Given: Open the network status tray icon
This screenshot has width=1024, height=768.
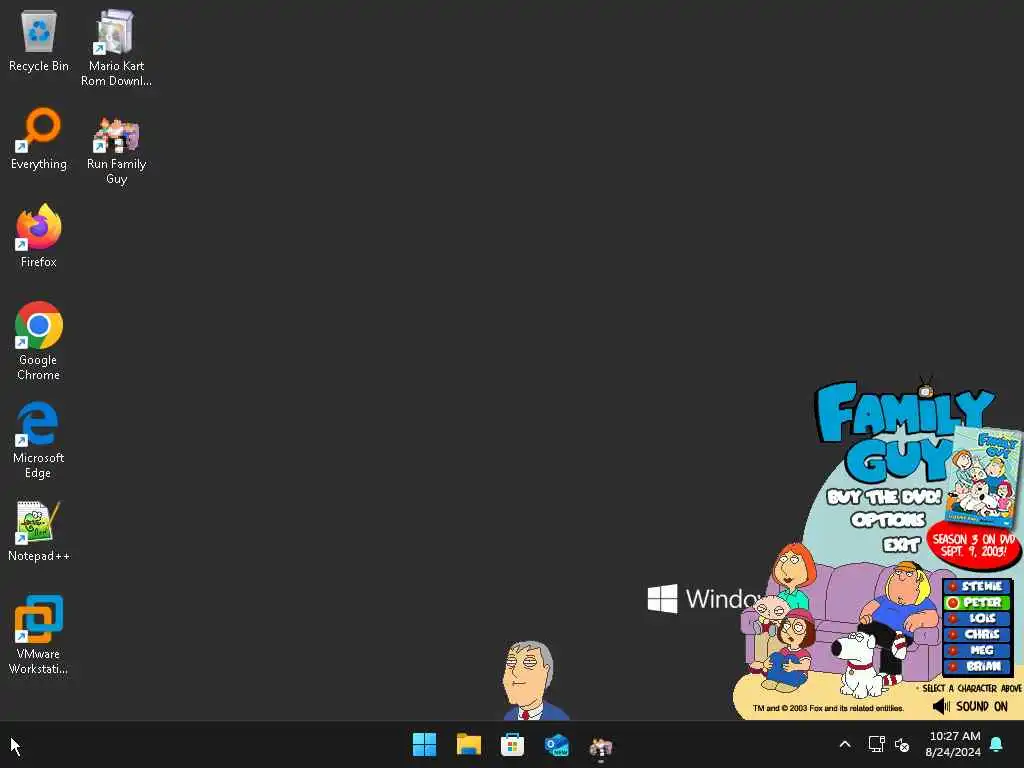Looking at the screenshot, I should point(876,744).
